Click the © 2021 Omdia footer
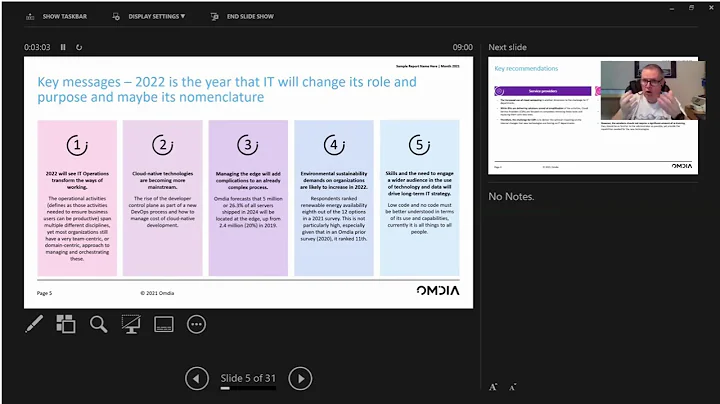 click(157, 293)
